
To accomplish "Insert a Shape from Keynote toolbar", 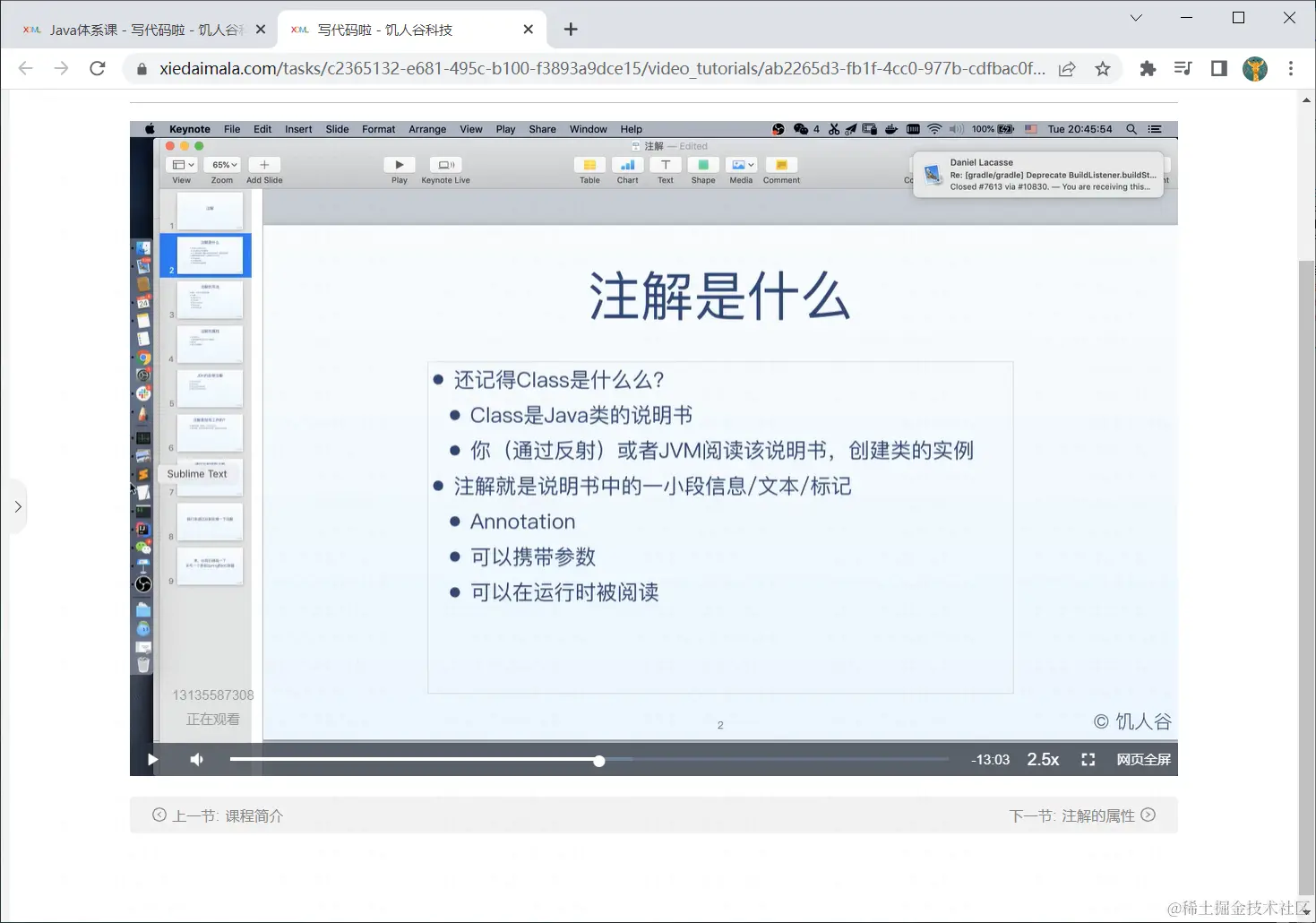I will 703,165.
